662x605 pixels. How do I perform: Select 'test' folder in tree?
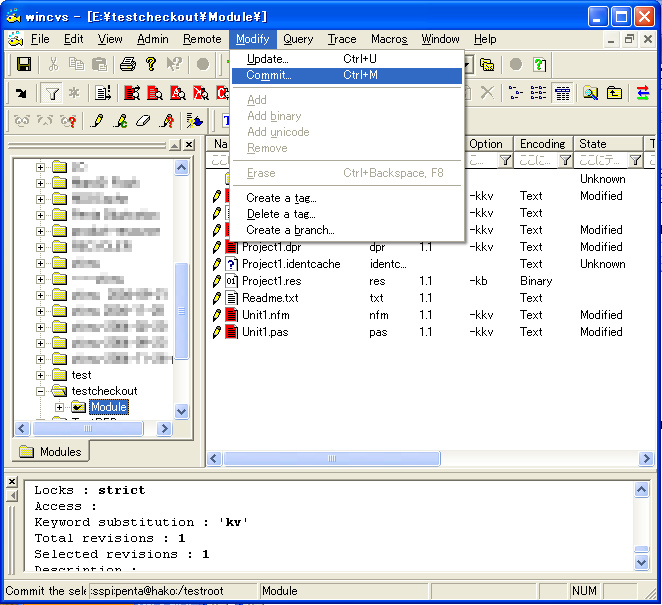[81, 375]
